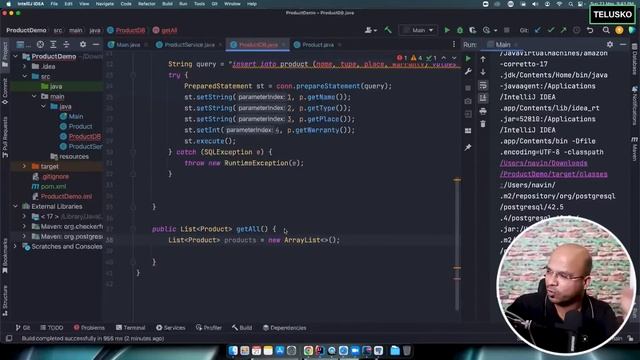Click Expand All in Project panel toolbar

tap(53, 44)
